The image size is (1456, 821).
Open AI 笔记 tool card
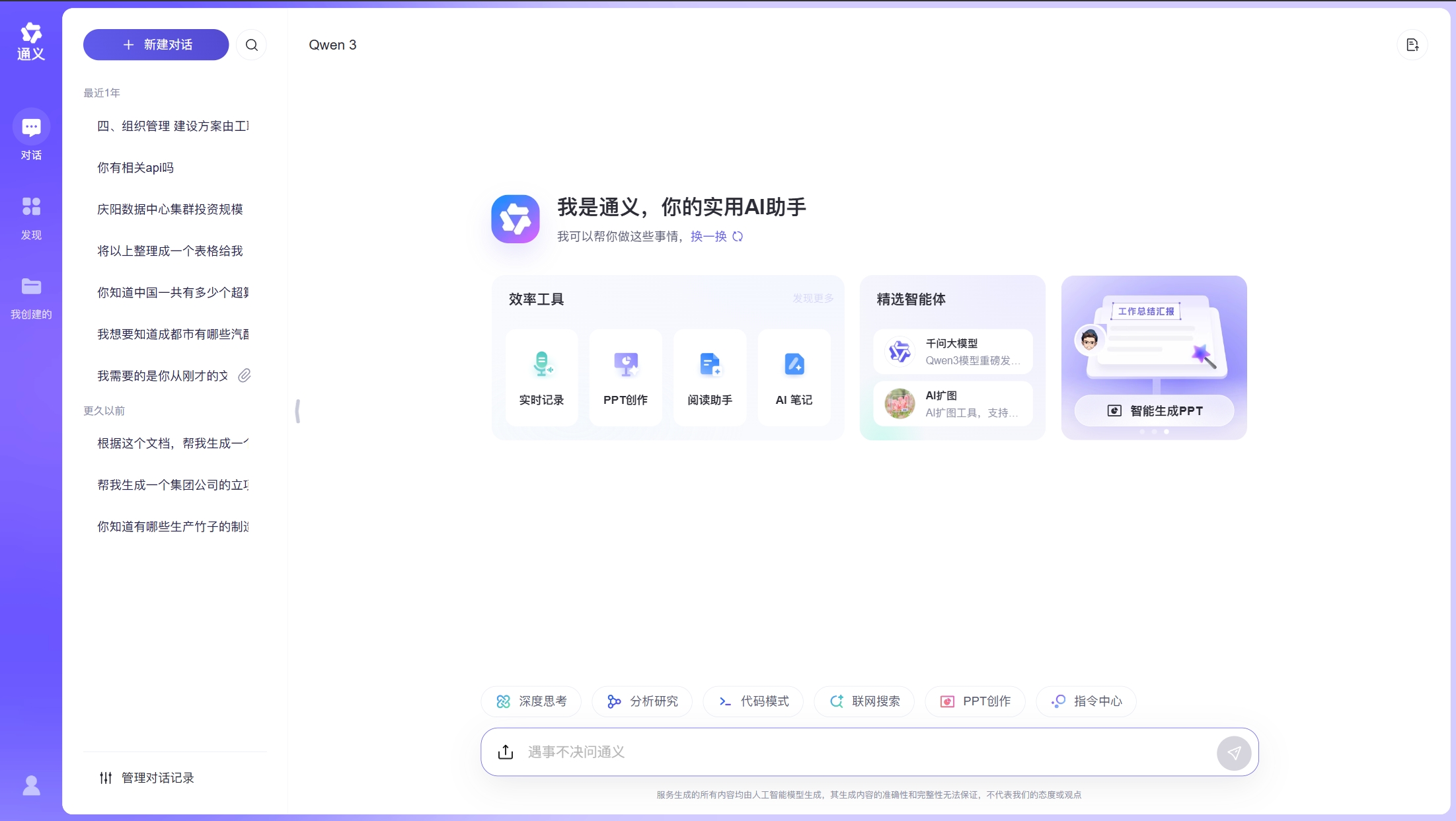tap(794, 377)
